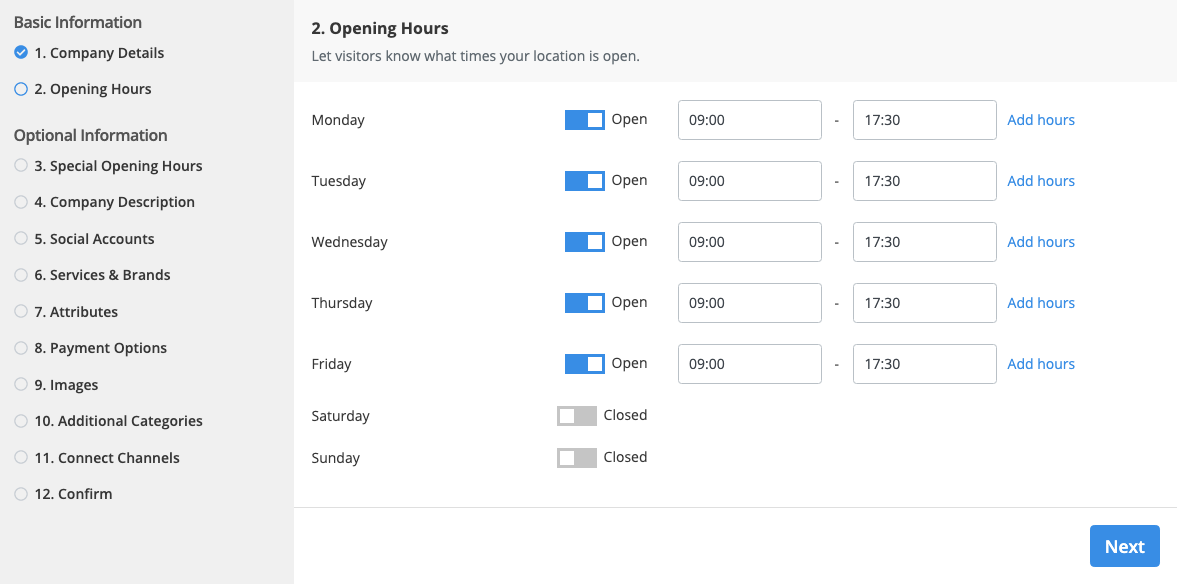Screen dimensions: 1177x584
Task: Open step 9. Images
Action: (x=66, y=384)
